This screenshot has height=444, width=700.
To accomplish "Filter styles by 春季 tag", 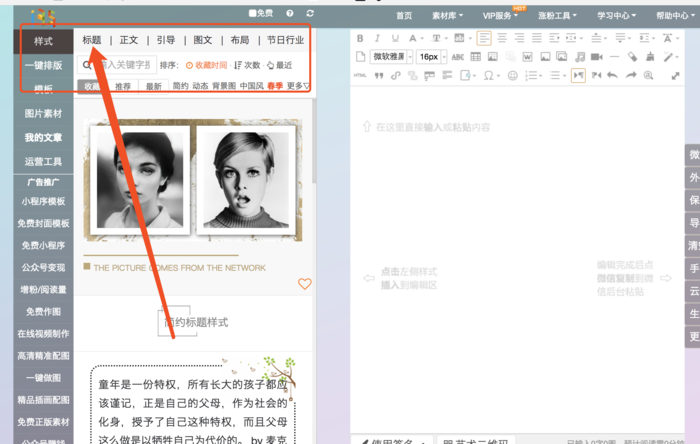I will coord(275,86).
